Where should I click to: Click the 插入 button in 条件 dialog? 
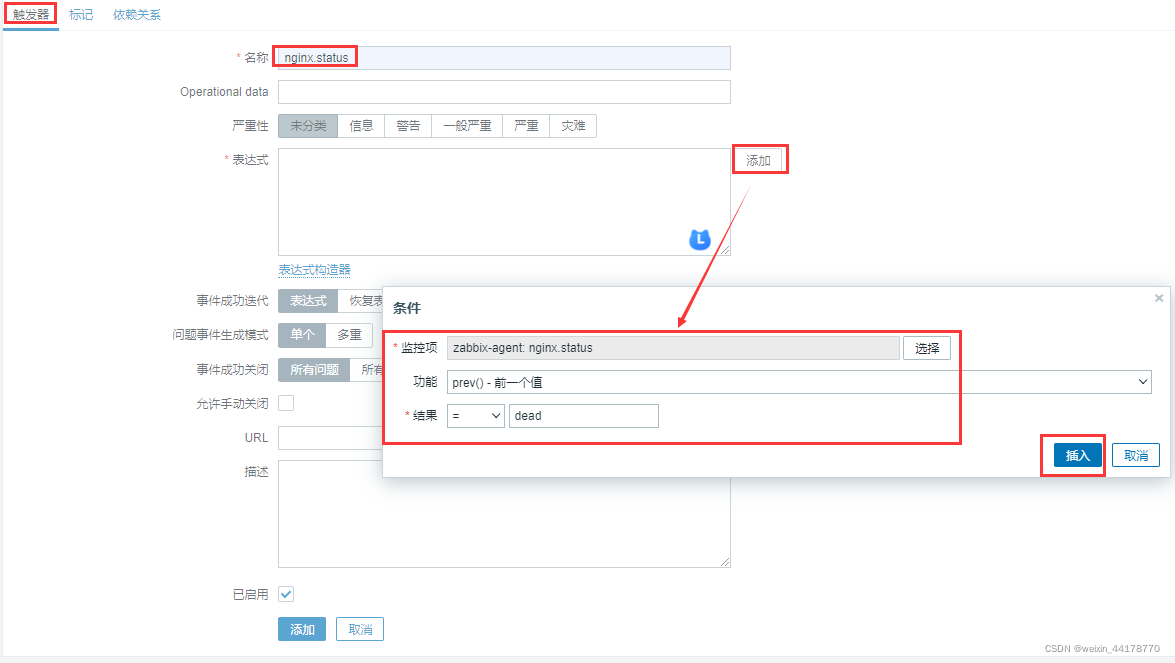click(1078, 455)
